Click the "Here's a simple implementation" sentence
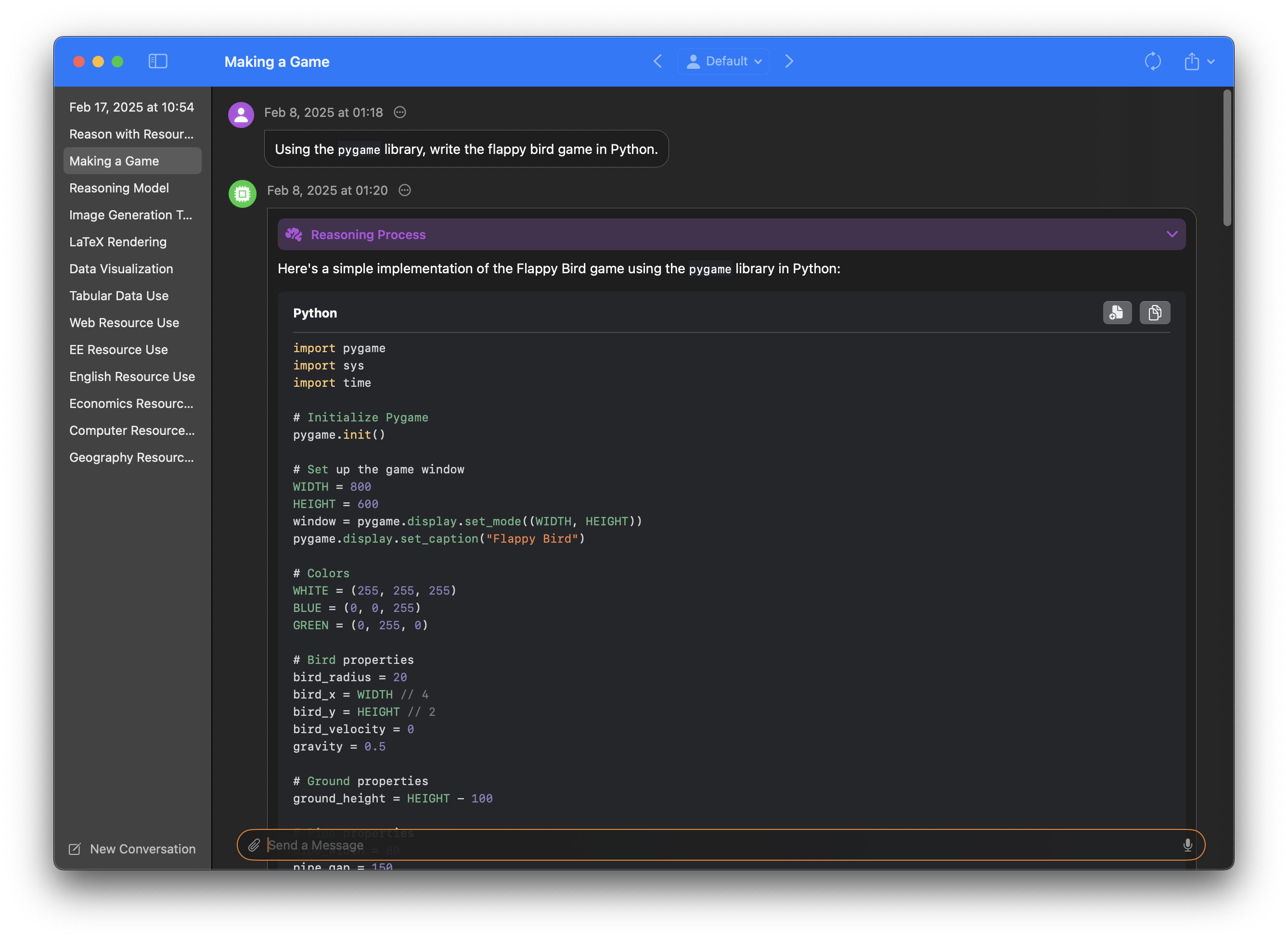This screenshot has height=941, width=1288. [x=558, y=268]
